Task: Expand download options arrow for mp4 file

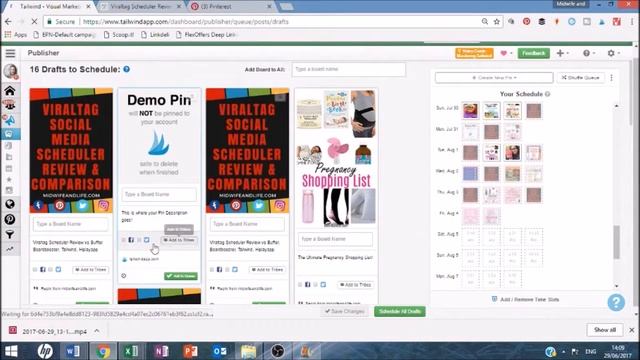Action: point(97,331)
